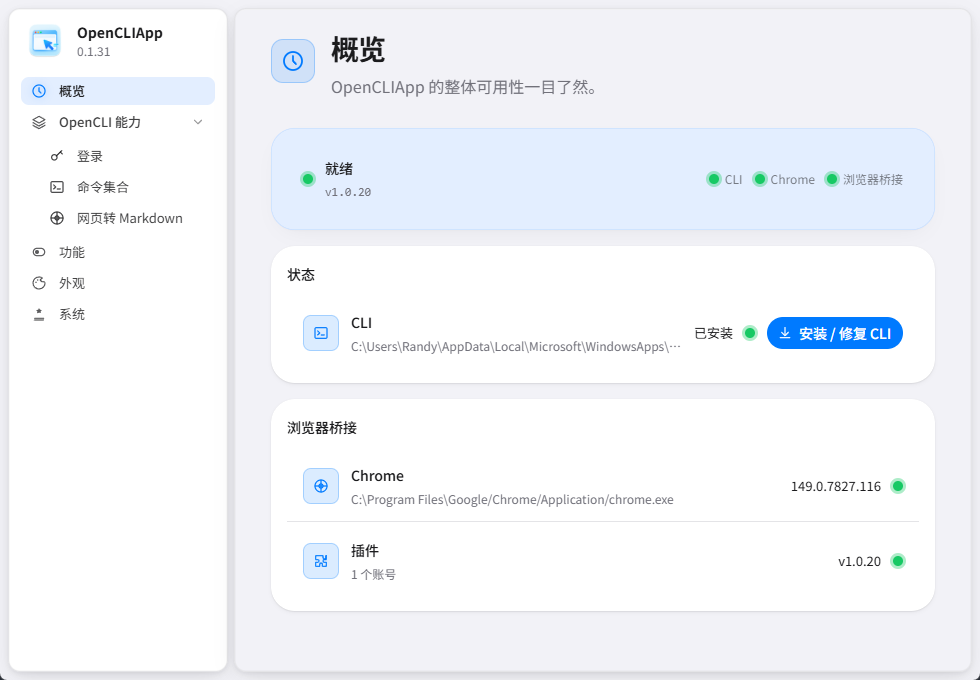Click the 状态 section heading
The width and height of the screenshot is (980, 680).
301,275
